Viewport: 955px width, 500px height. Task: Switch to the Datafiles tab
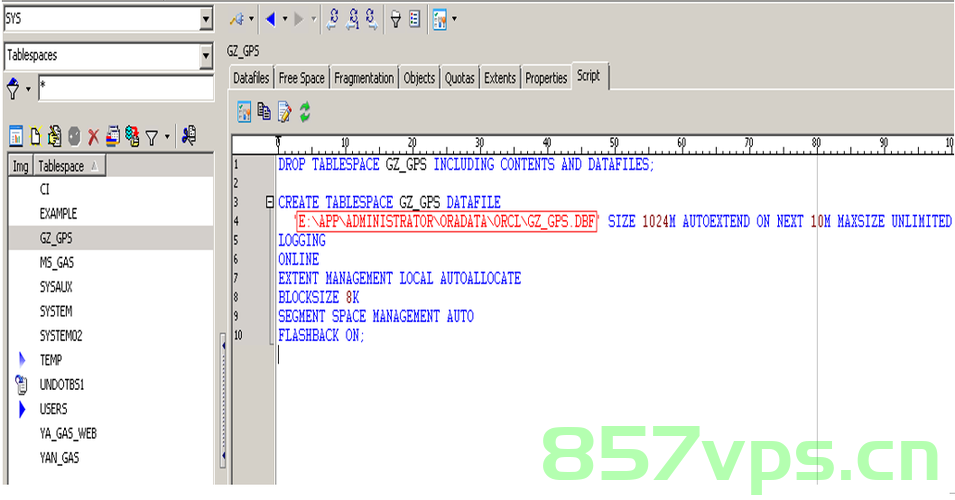tap(251, 78)
